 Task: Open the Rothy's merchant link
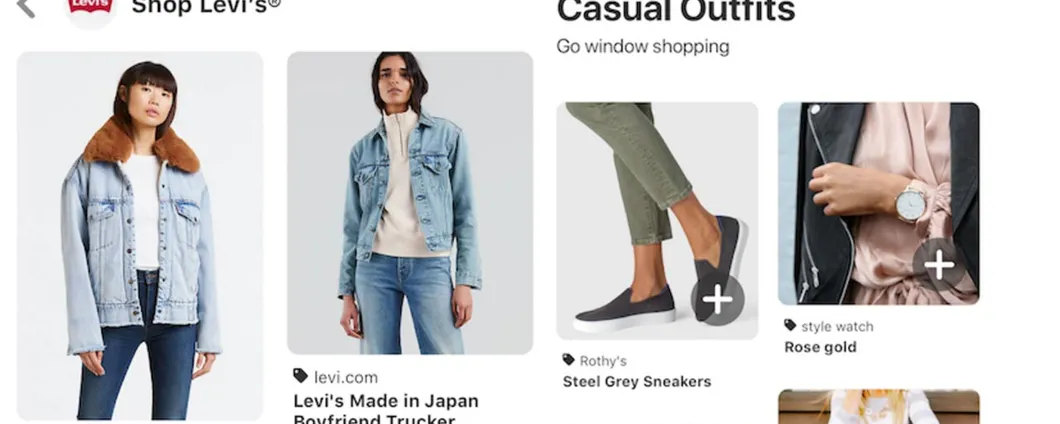[x=603, y=360]
